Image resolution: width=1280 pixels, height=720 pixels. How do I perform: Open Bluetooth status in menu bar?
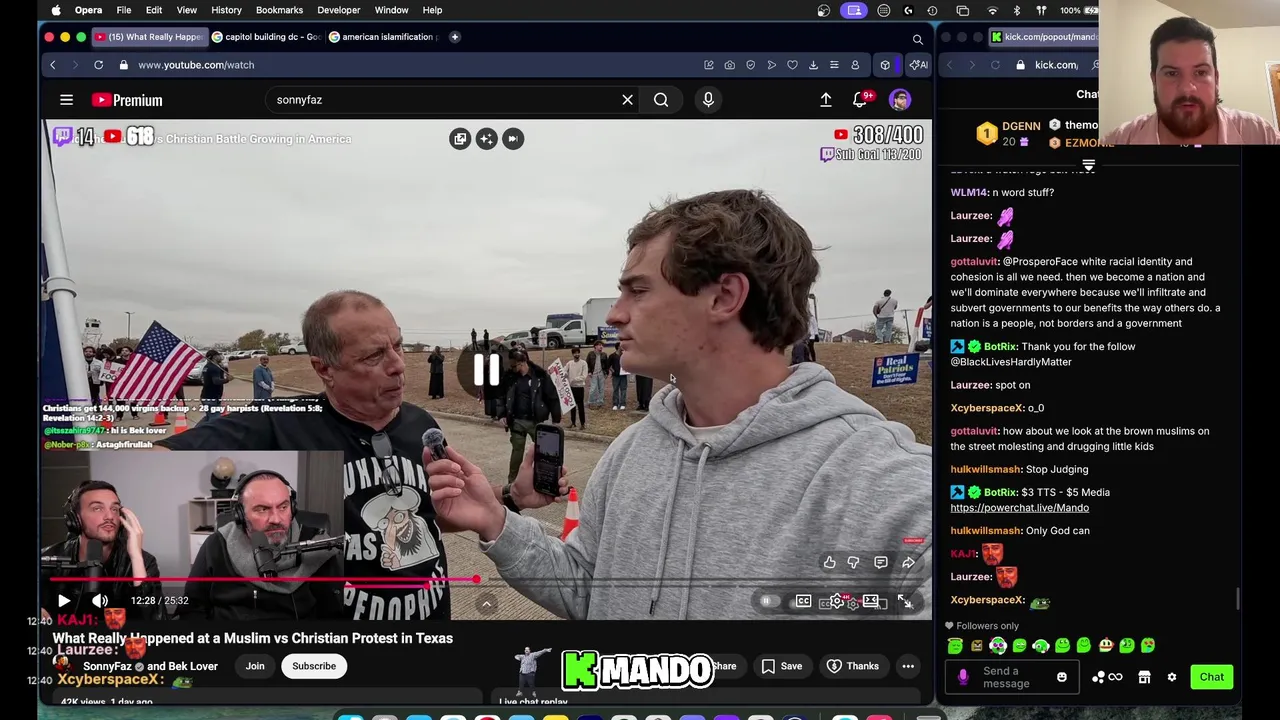[1016, 10]
